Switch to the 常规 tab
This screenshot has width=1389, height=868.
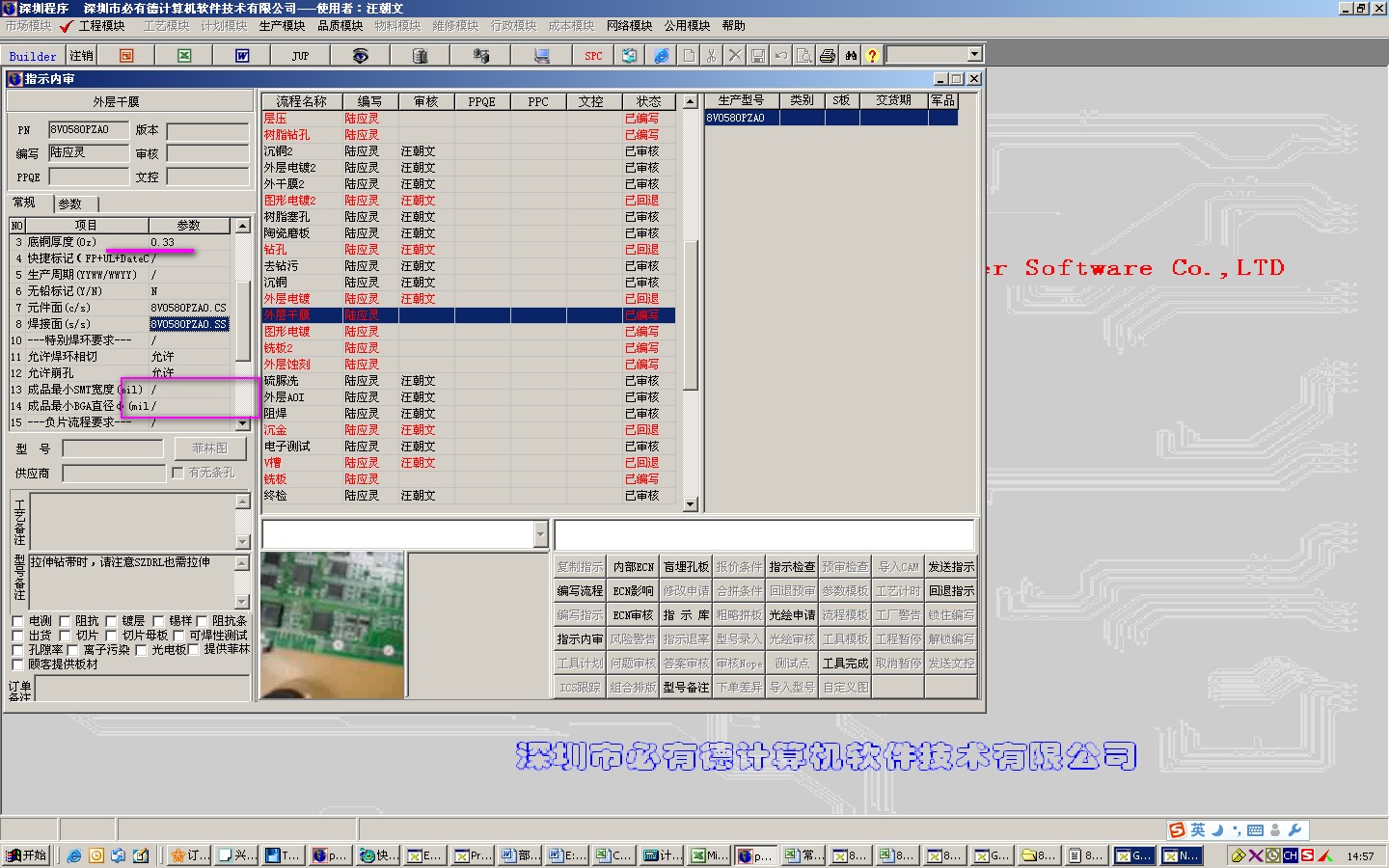27,203
